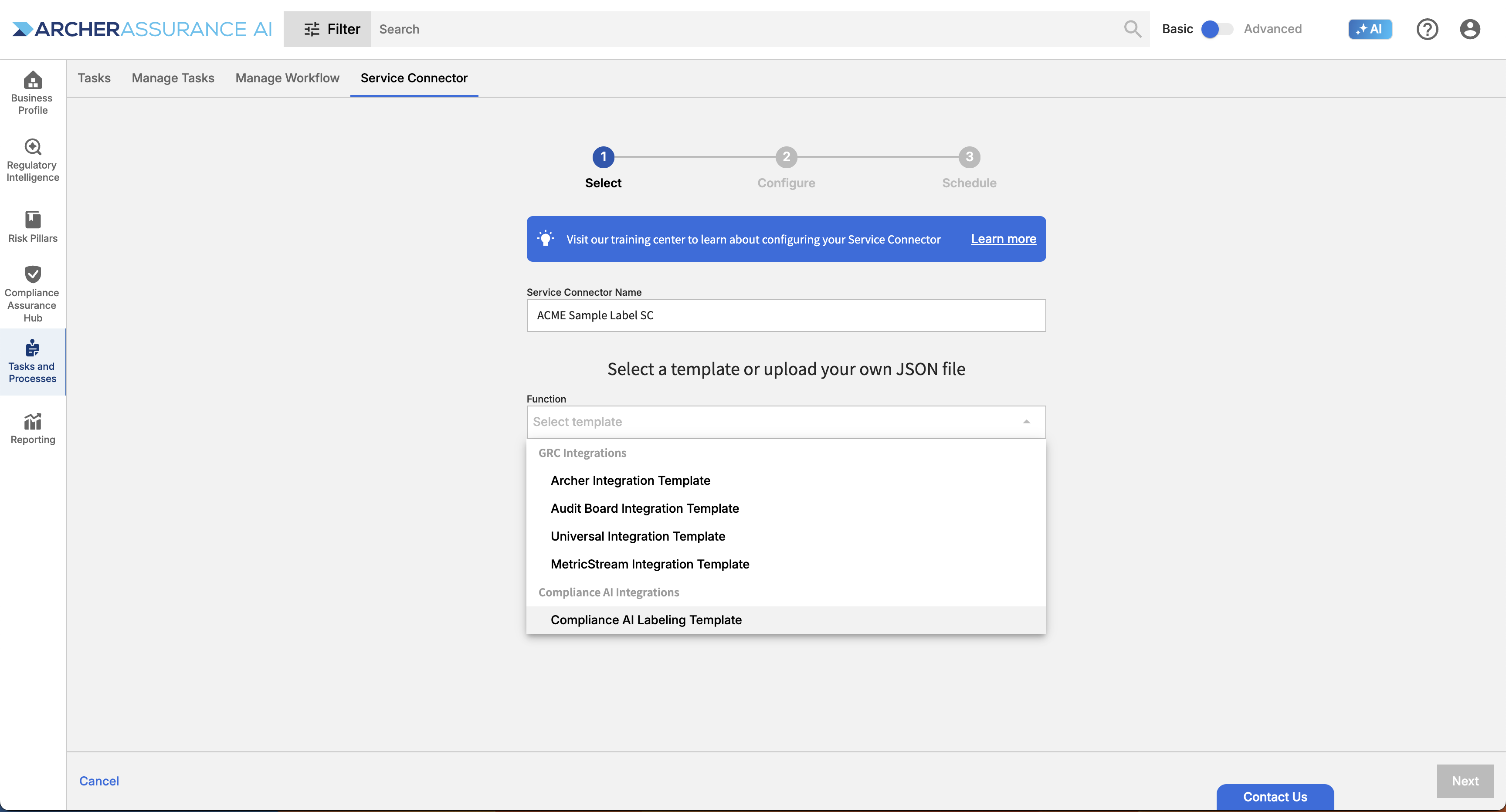
Task: Open the Filter button
Action: coord(327,29)
